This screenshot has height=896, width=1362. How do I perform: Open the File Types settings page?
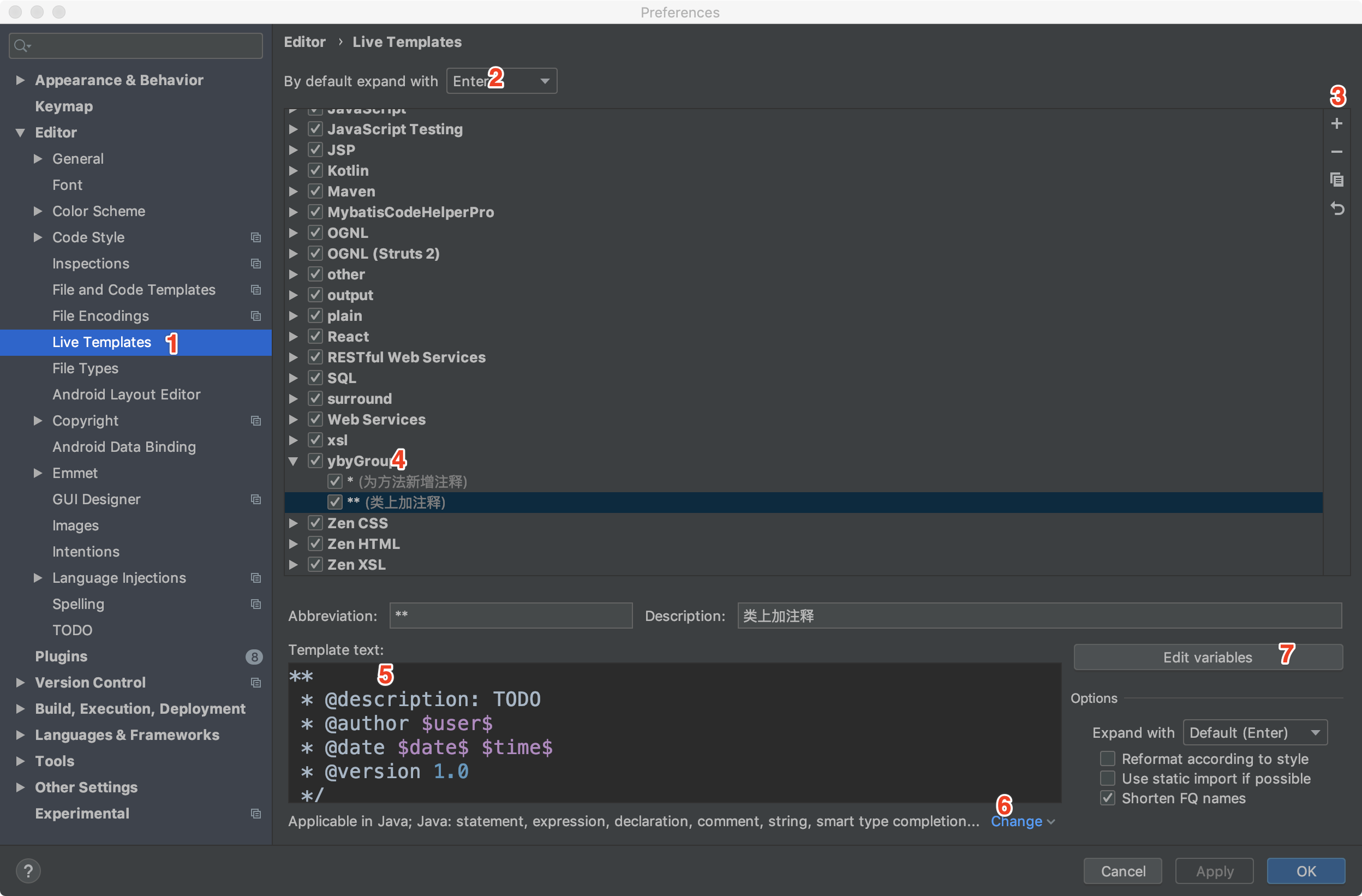pyautogui.click(x=85, y=368)
